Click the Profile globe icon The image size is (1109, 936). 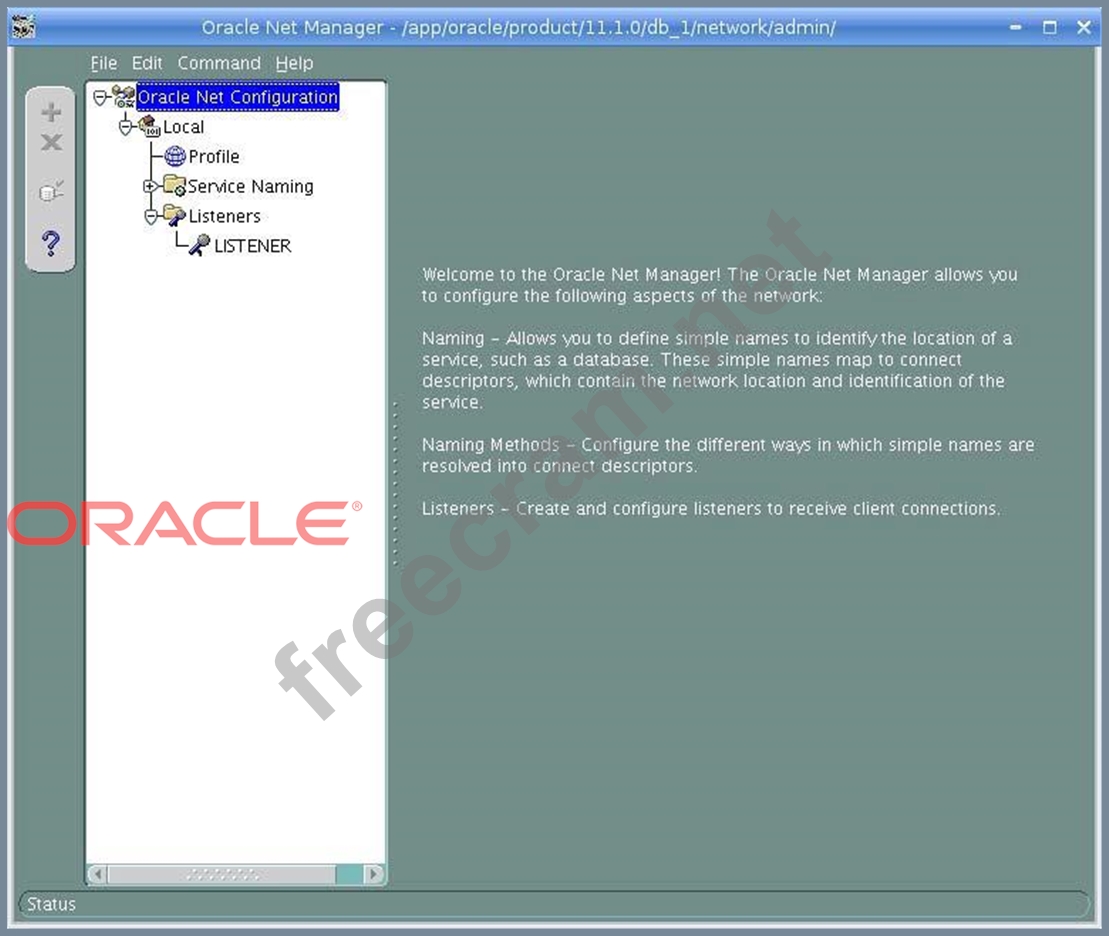[x=175, y=156]
